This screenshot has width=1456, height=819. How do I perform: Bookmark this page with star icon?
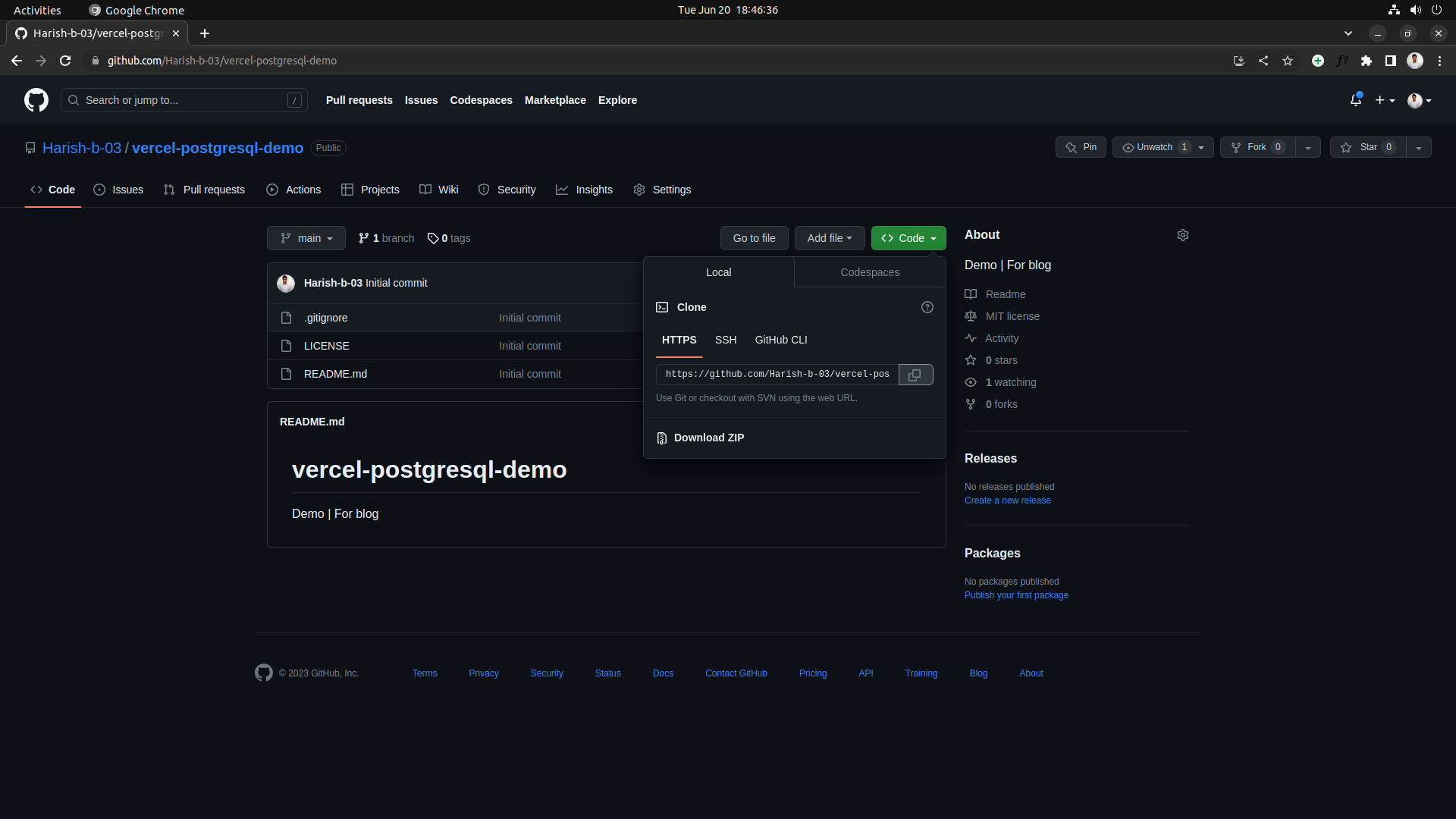pyautogui.click(x=1288, y=61)
